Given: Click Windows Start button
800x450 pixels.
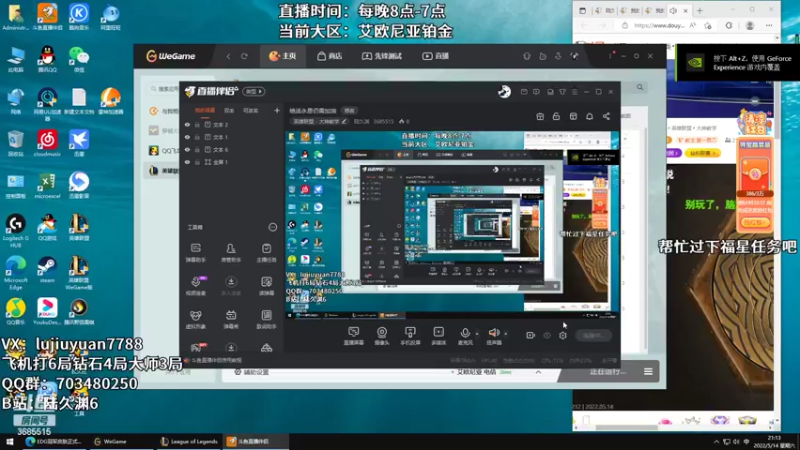Looking at the screenshot, I should click(x=10, y=442).
